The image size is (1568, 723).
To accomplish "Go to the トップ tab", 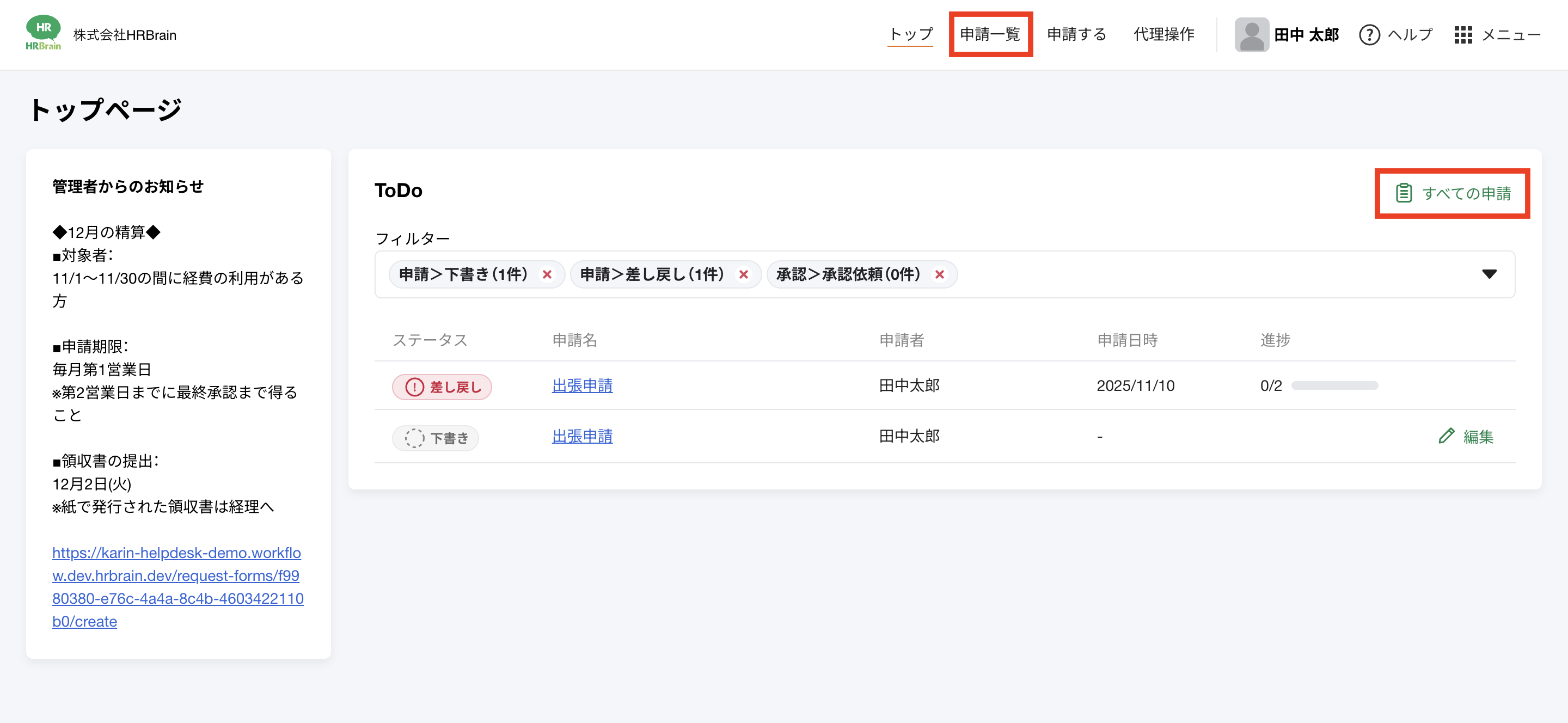I will coord(910,34).
